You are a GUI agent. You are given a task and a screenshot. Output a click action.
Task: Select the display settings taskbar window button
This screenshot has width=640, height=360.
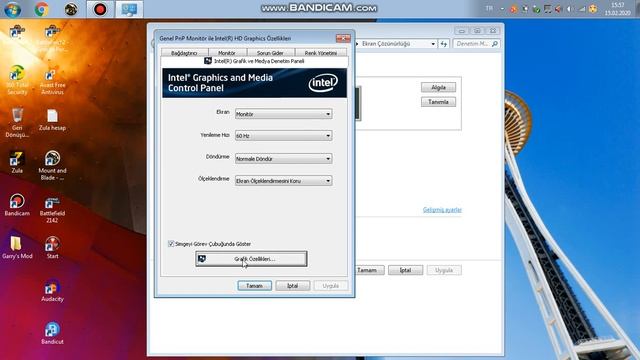click(x=129, y=9)
